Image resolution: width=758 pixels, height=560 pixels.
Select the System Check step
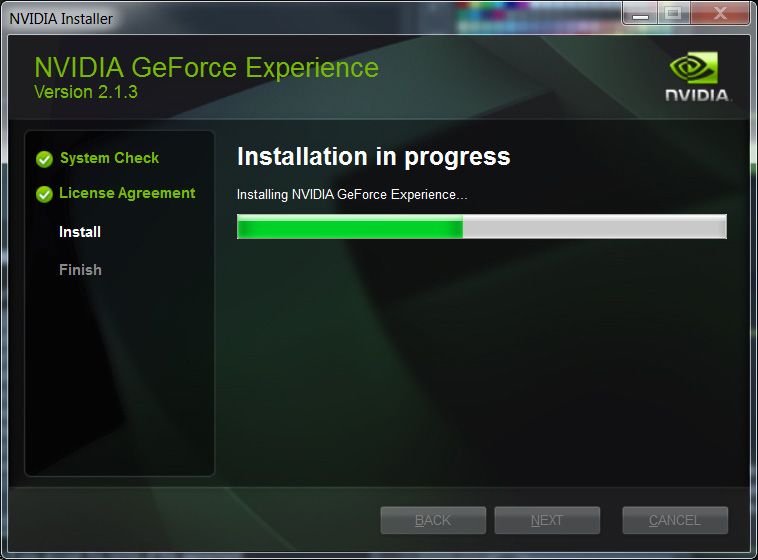tap(109, 158)
